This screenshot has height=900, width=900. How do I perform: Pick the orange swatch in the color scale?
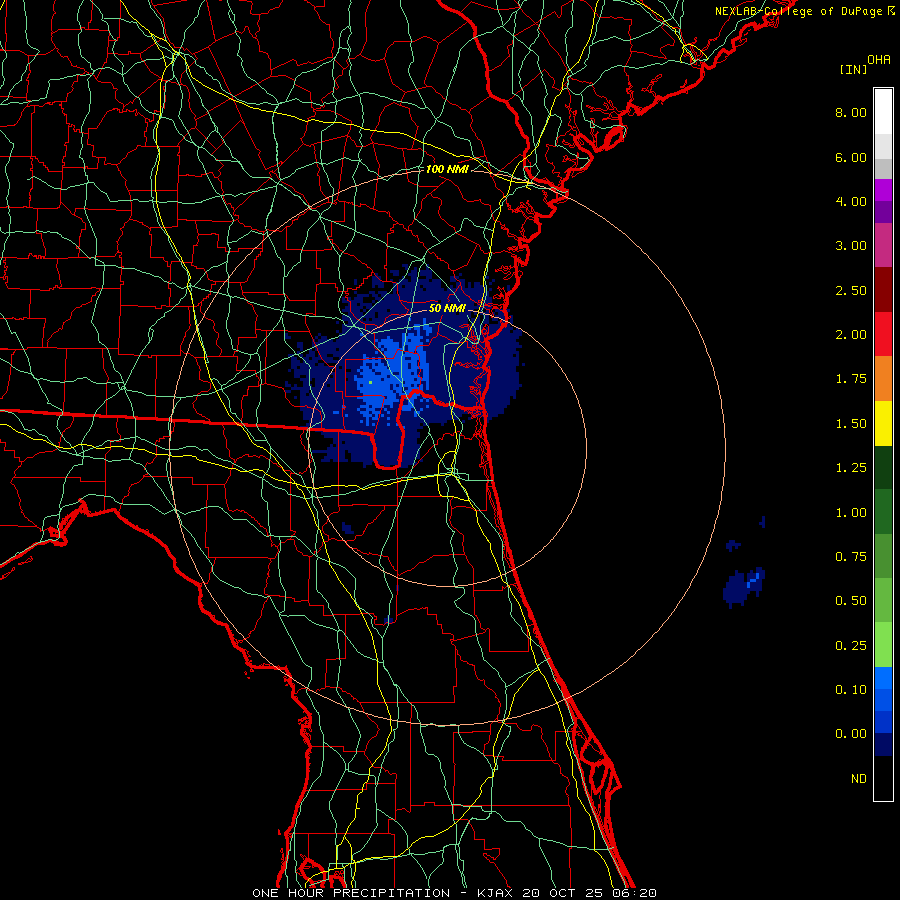(x=883, y=379)
